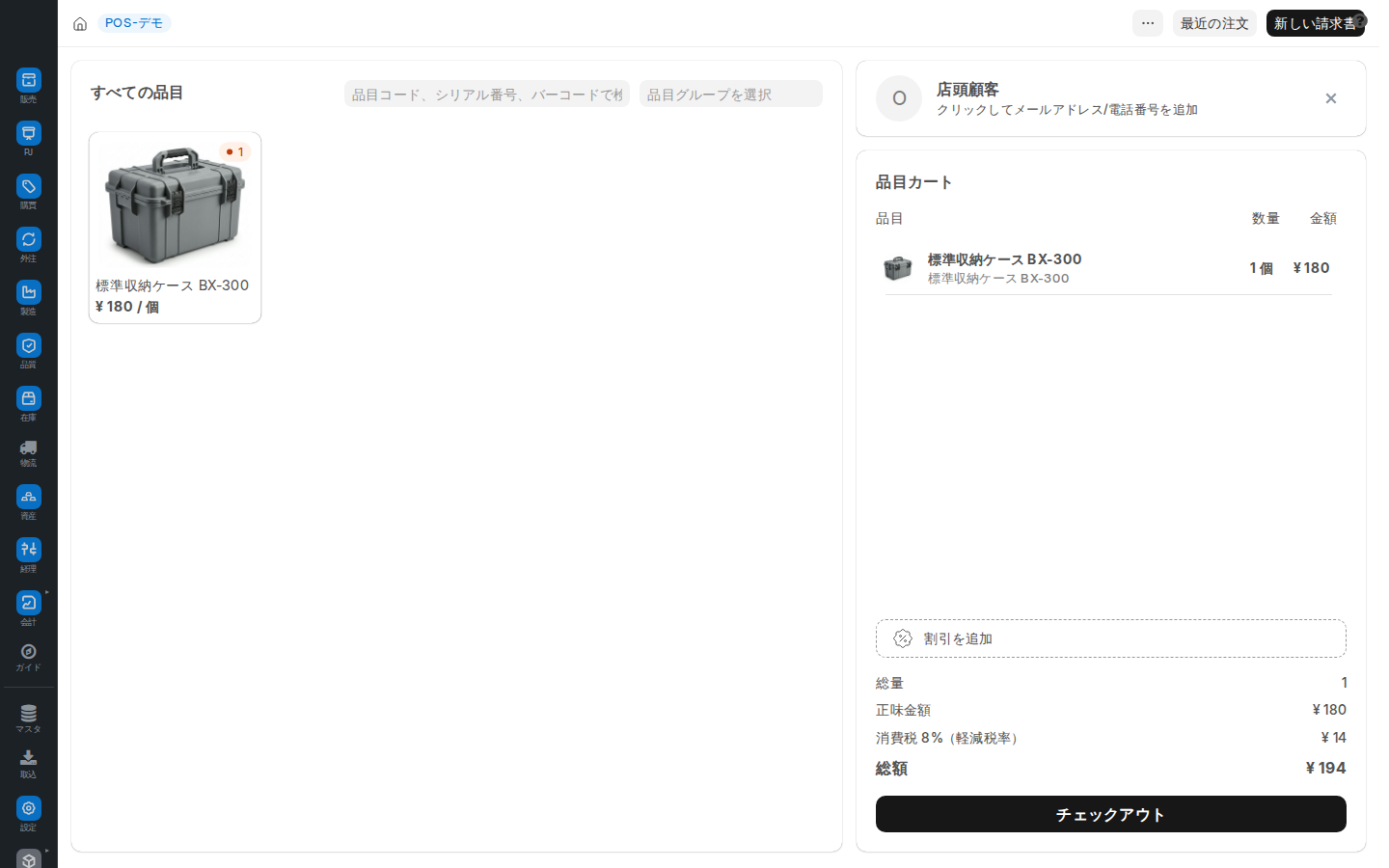1389x868 pixels.
Task: Focus the item code search field
Action: (487, 94)
